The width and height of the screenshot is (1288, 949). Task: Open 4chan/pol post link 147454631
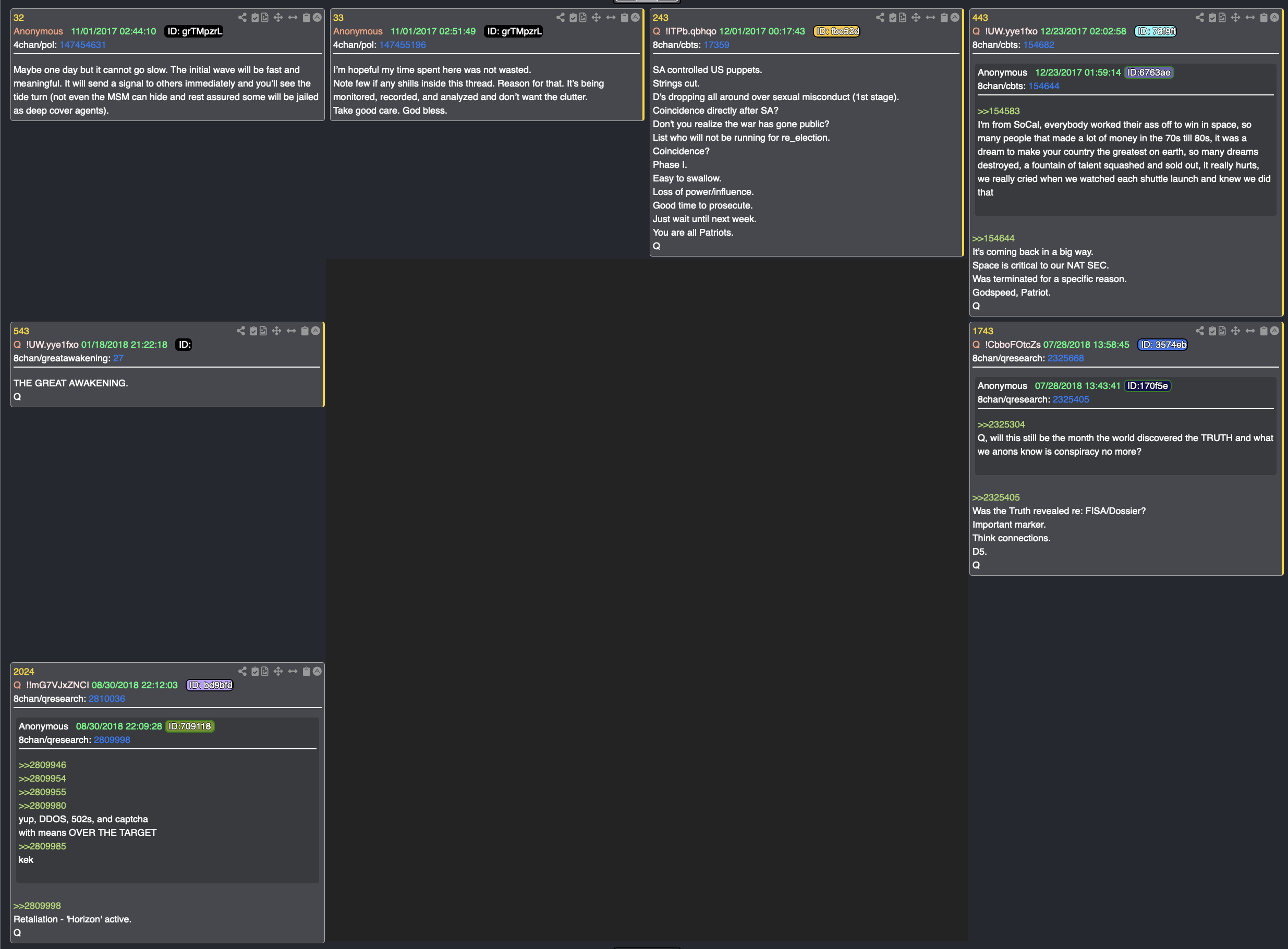83,45
